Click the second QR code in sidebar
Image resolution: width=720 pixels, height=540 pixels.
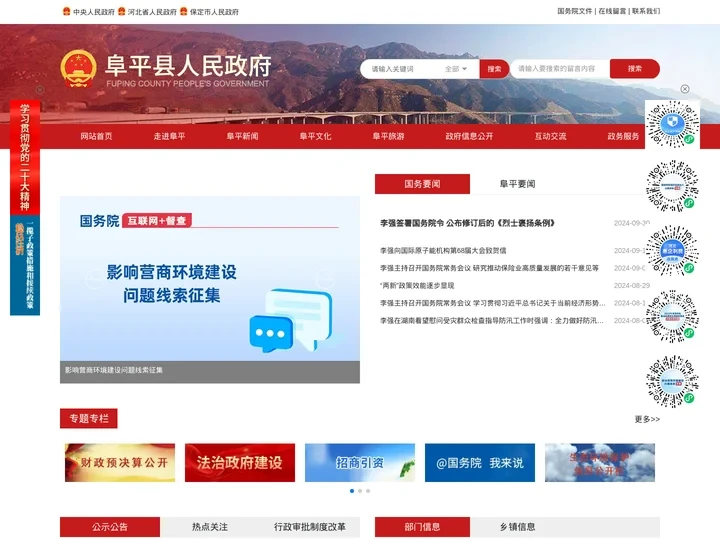672,186
